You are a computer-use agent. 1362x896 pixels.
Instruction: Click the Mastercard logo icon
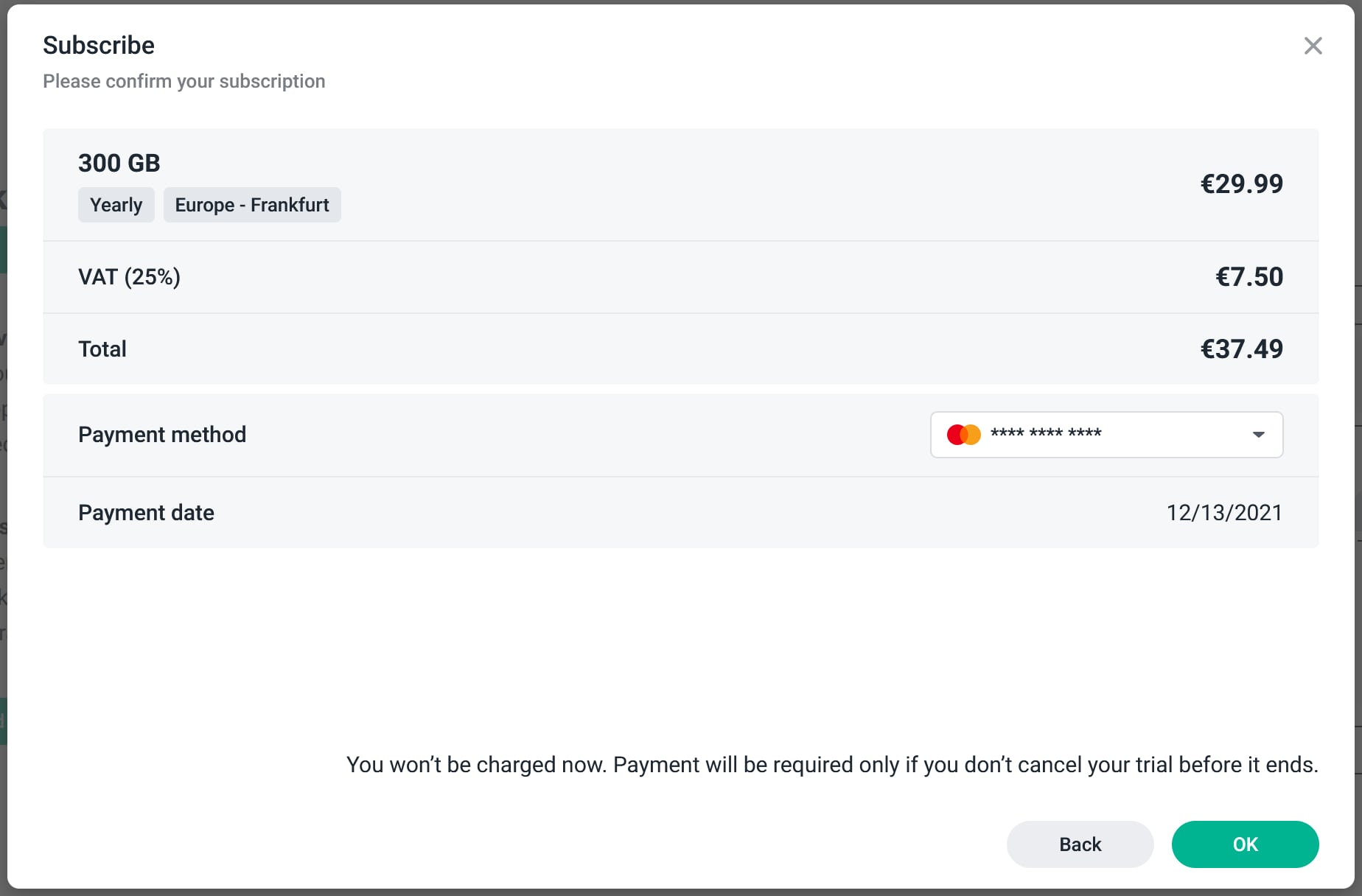[x=963, y=435]
